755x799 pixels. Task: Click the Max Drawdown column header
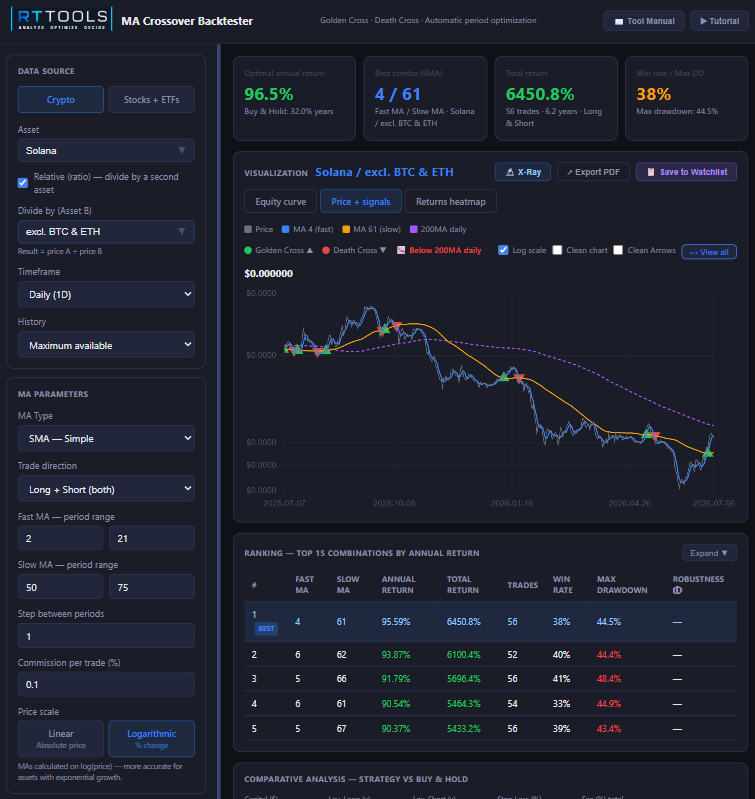tap(622, 585)
